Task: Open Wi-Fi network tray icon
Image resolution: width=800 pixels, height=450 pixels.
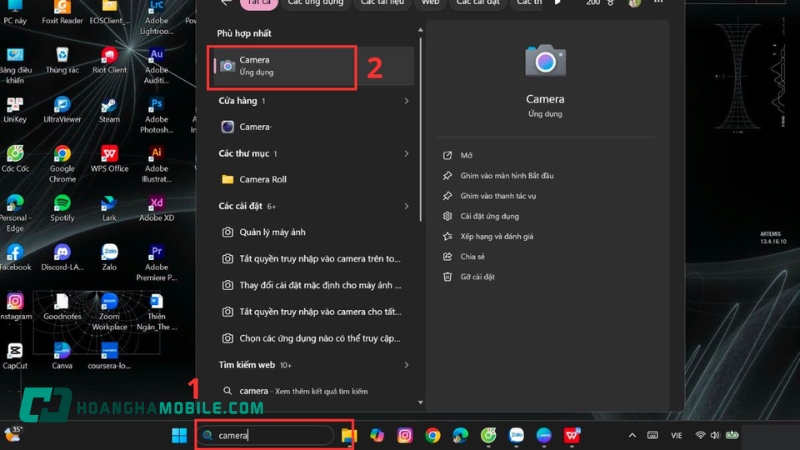Action: click(701, 435)
